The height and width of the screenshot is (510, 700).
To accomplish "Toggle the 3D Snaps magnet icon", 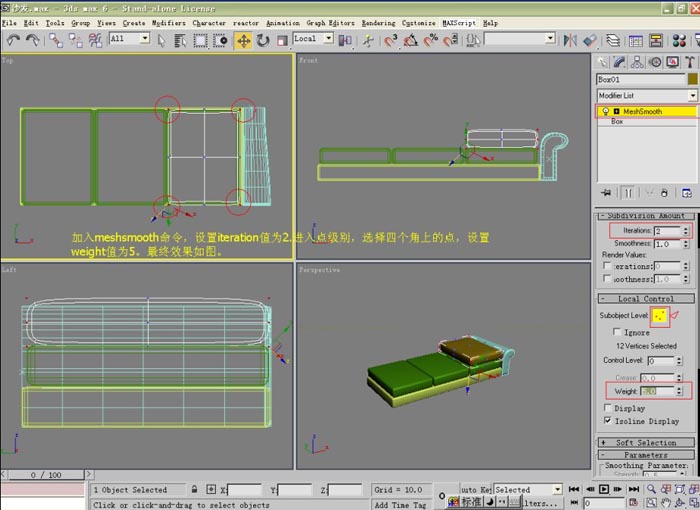I will tap(391, 41).
